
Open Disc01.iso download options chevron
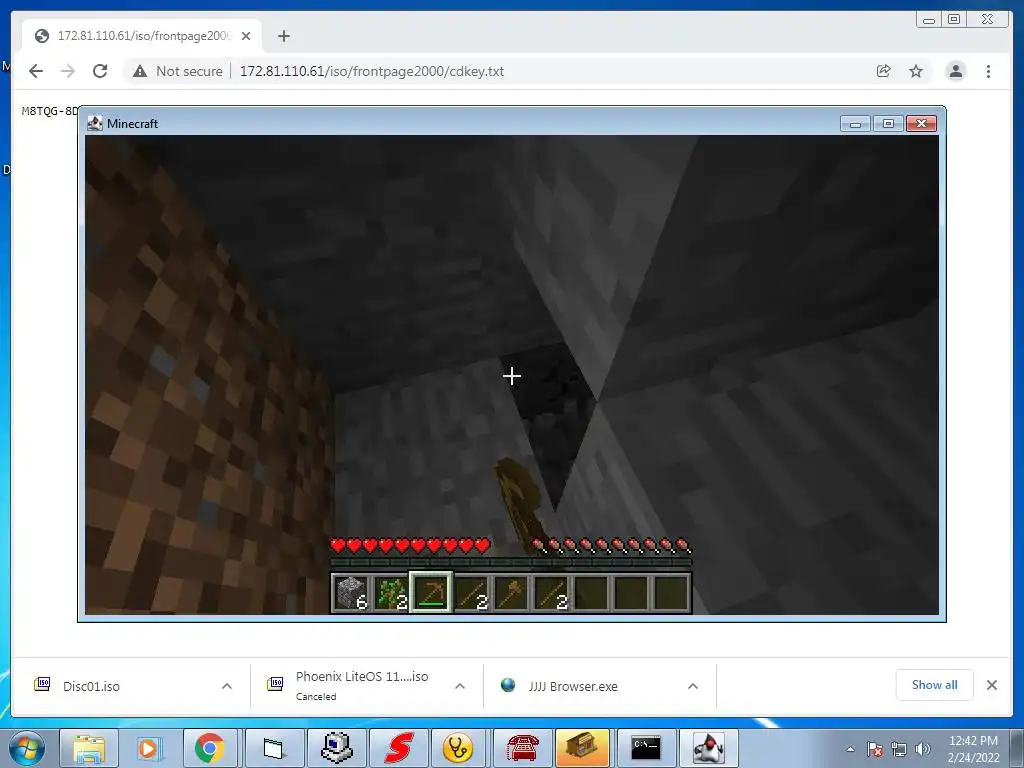pos(227,686)
